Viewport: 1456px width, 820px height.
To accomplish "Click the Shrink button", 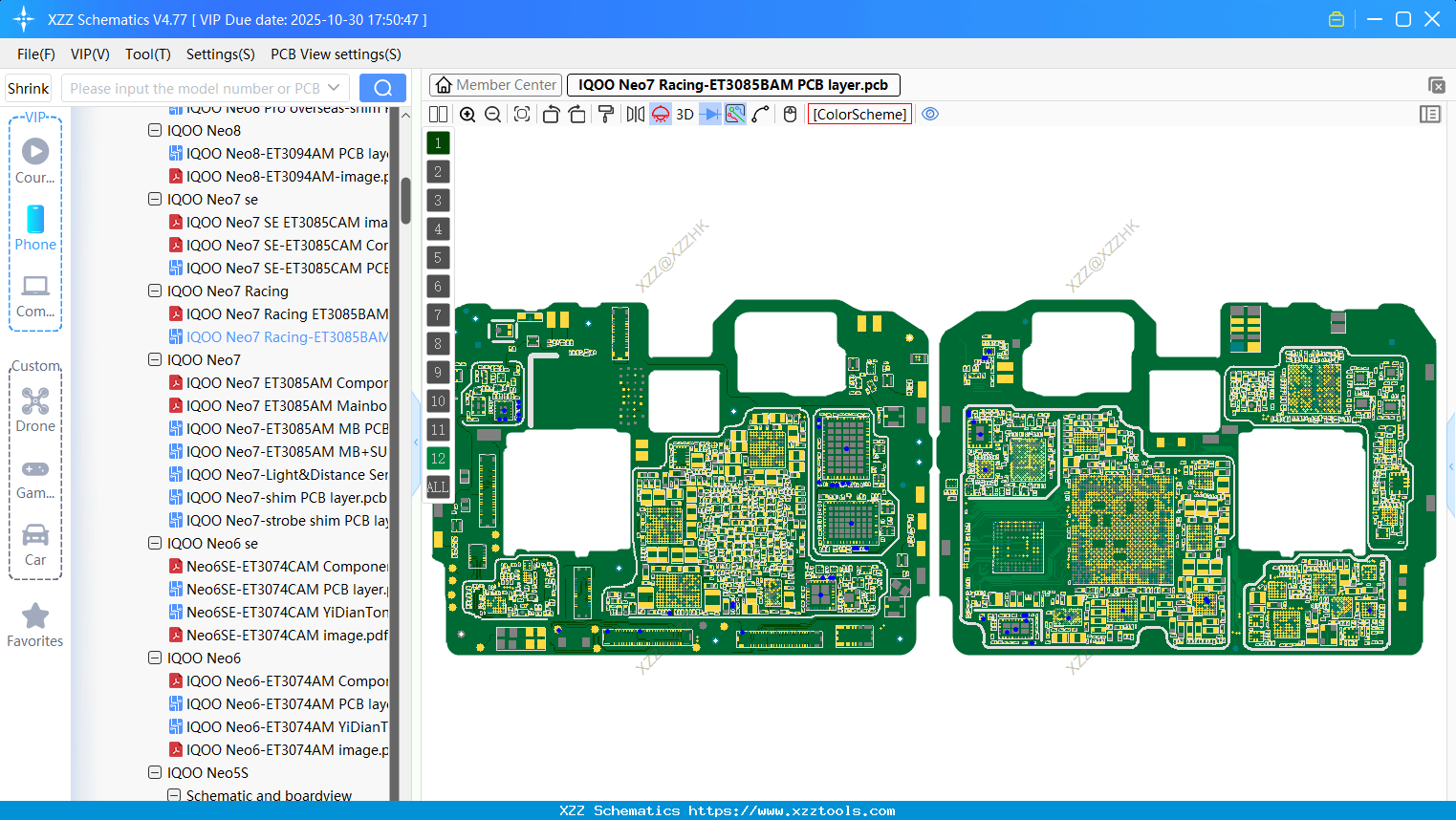I will coord(27,87).
